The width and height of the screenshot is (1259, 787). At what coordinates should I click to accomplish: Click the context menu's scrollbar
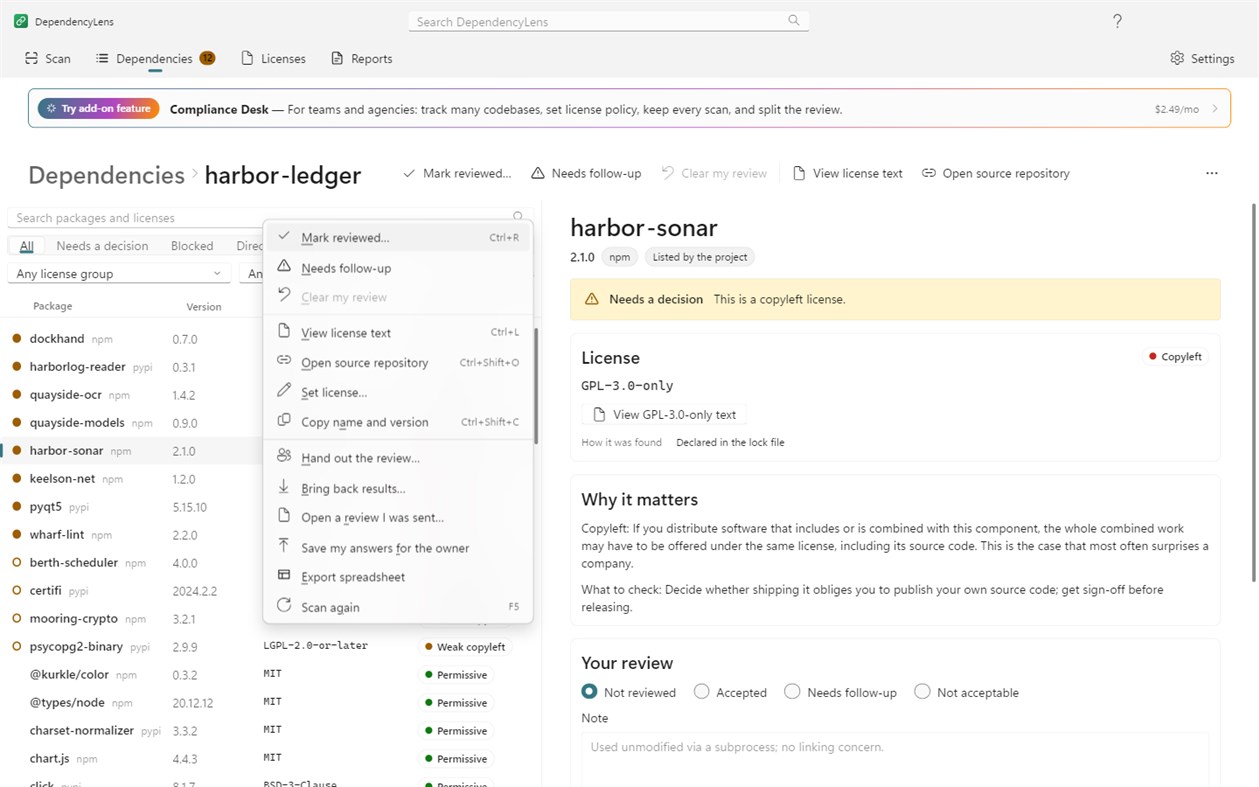536,386
